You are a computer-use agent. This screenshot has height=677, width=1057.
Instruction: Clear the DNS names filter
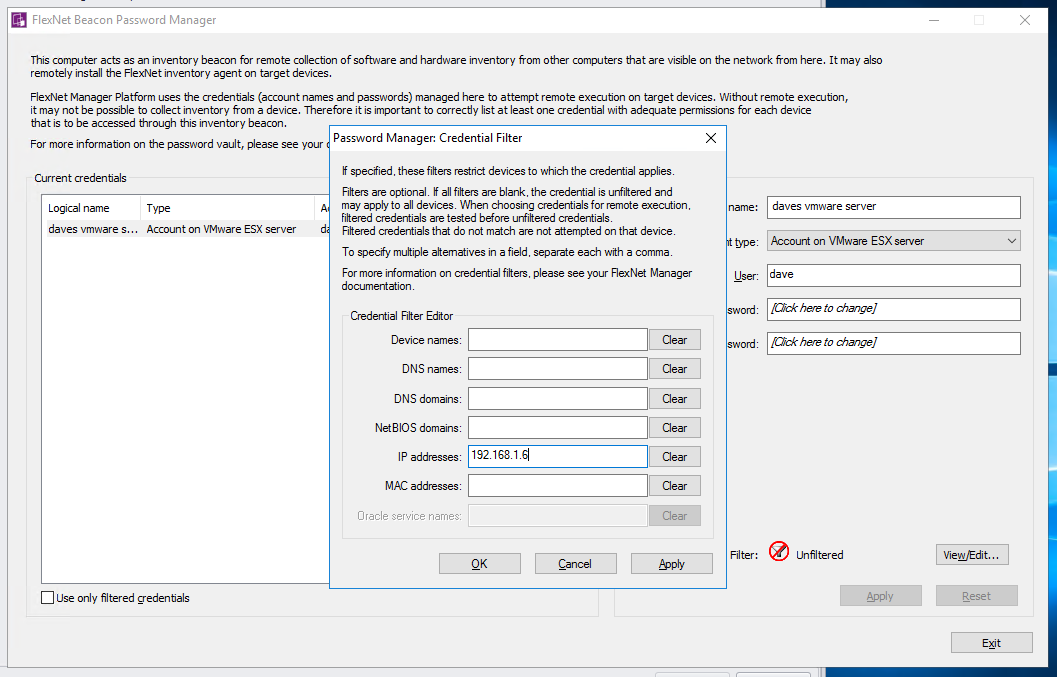(675, 369)
